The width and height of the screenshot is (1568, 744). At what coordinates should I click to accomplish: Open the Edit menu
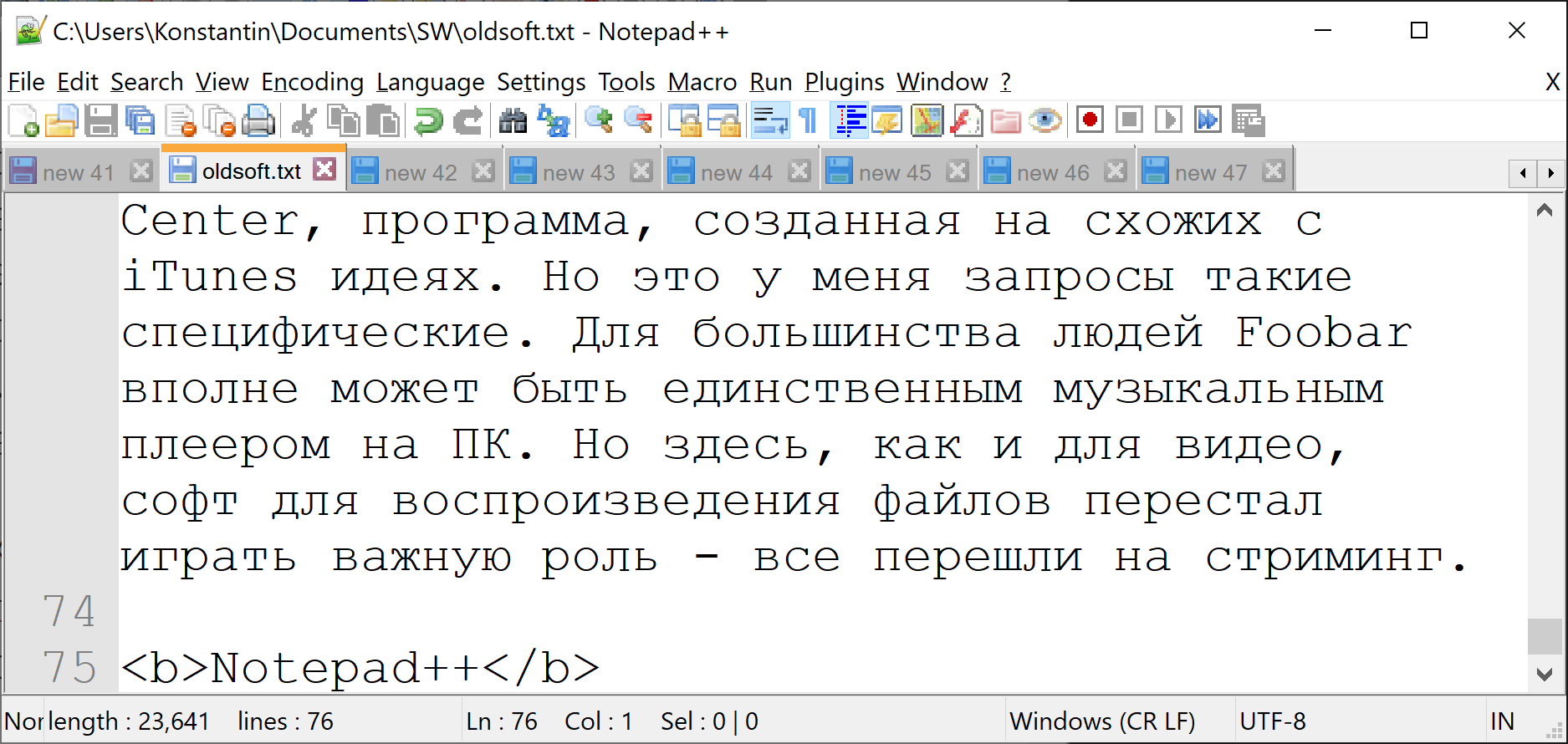coord(78,82)
